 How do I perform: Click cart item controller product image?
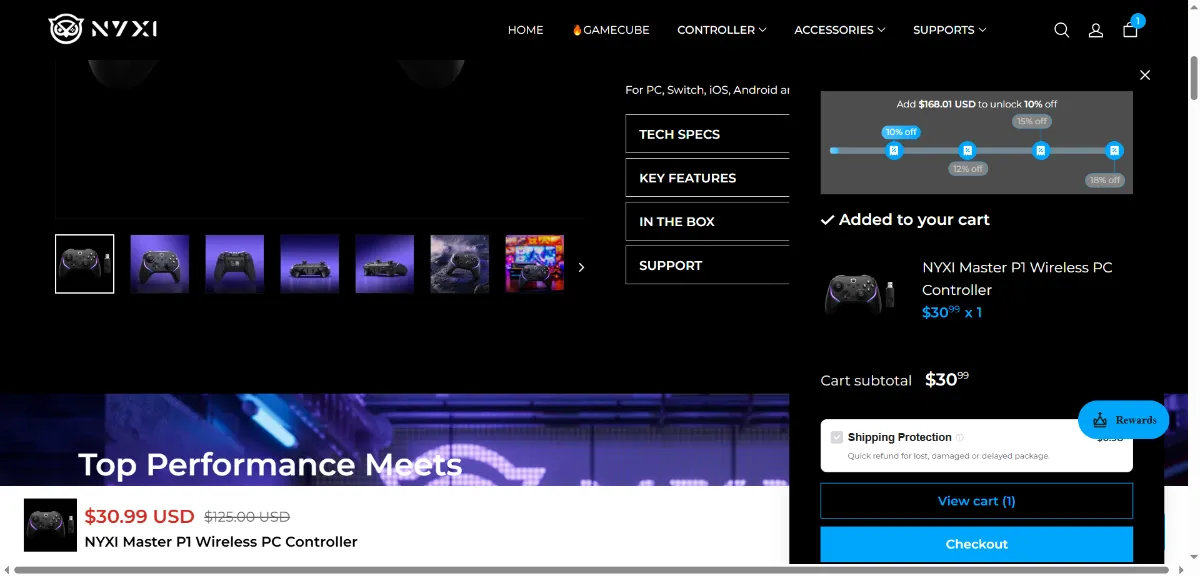coord(860,293)
